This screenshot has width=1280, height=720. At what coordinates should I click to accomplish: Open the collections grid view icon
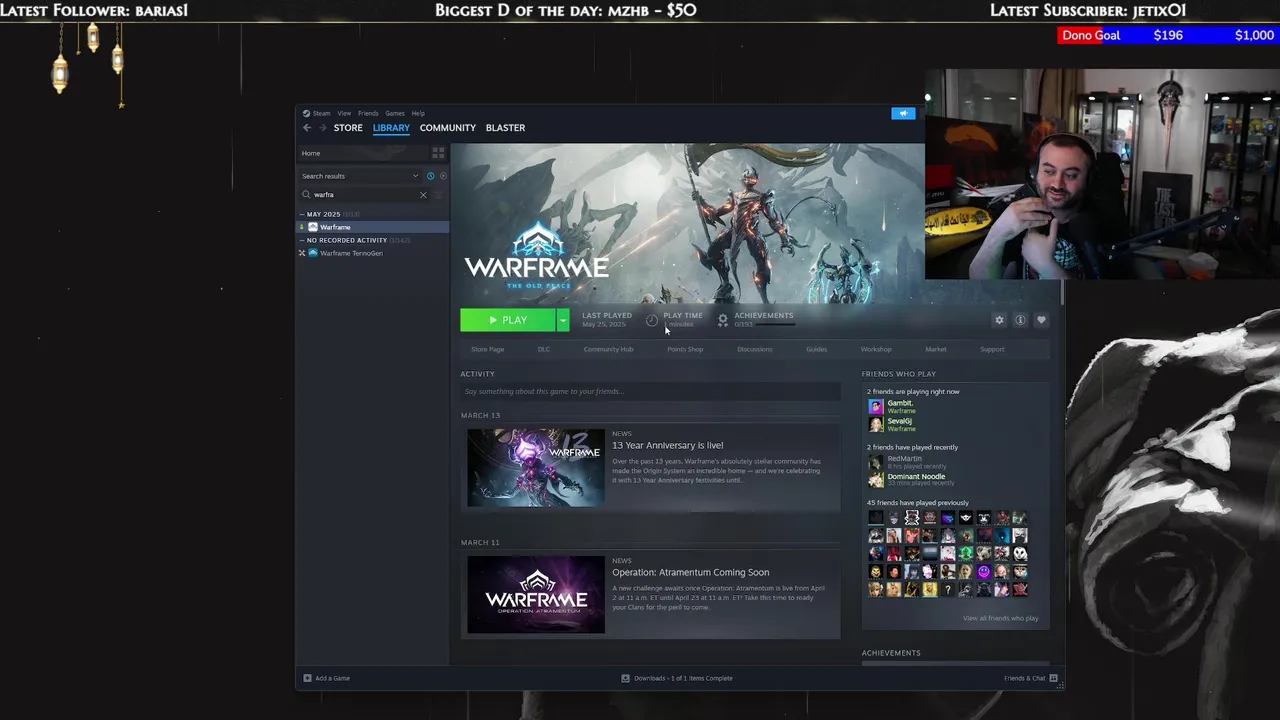coord(438,153)
